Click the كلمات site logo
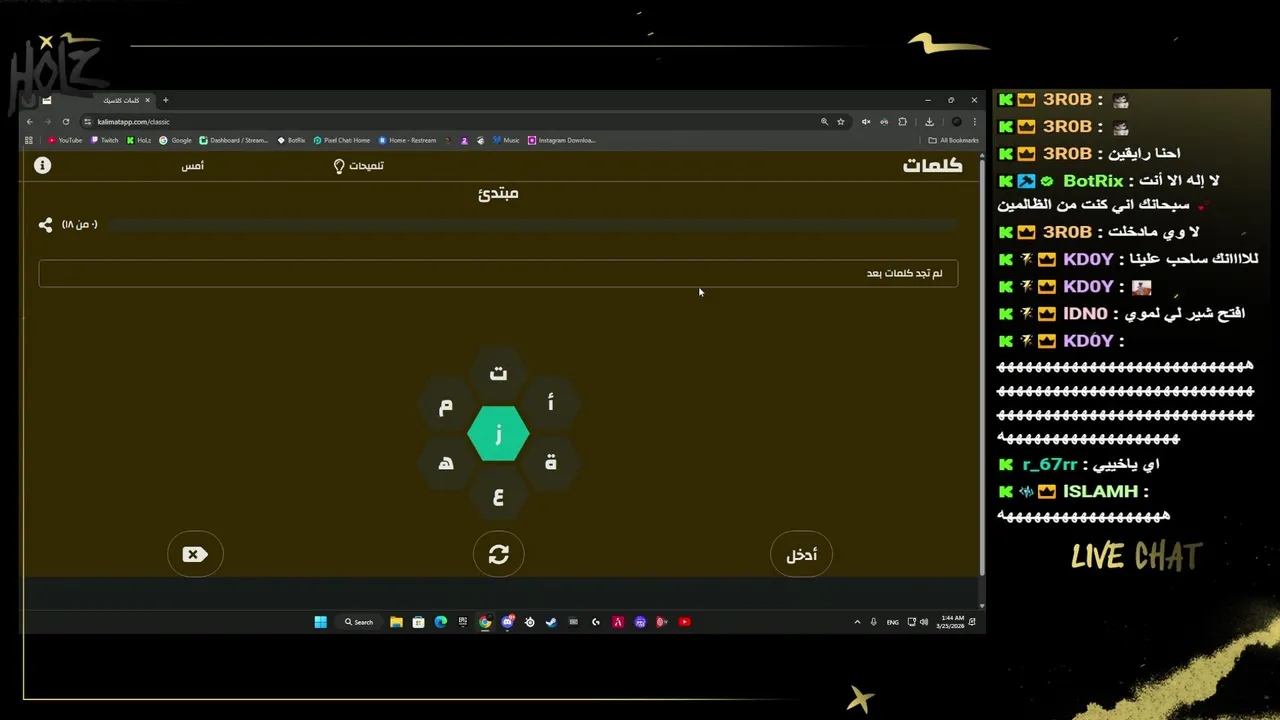The image size is (1280, 720). [x=932, y=165]
